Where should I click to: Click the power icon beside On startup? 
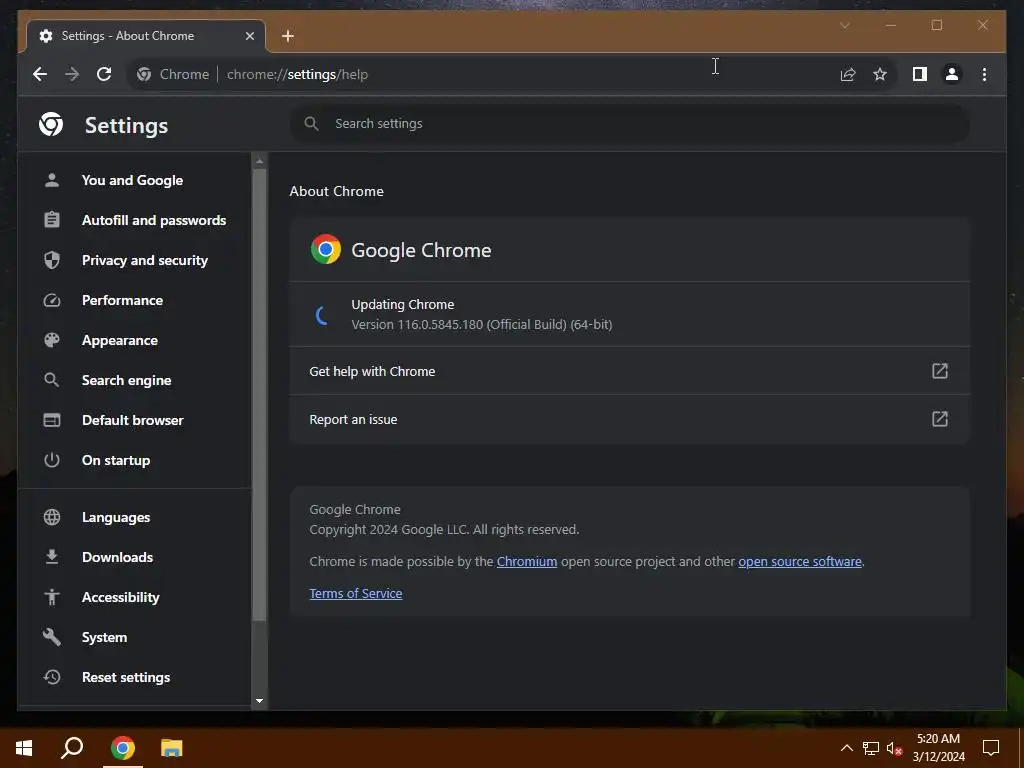tap(52, 460)
